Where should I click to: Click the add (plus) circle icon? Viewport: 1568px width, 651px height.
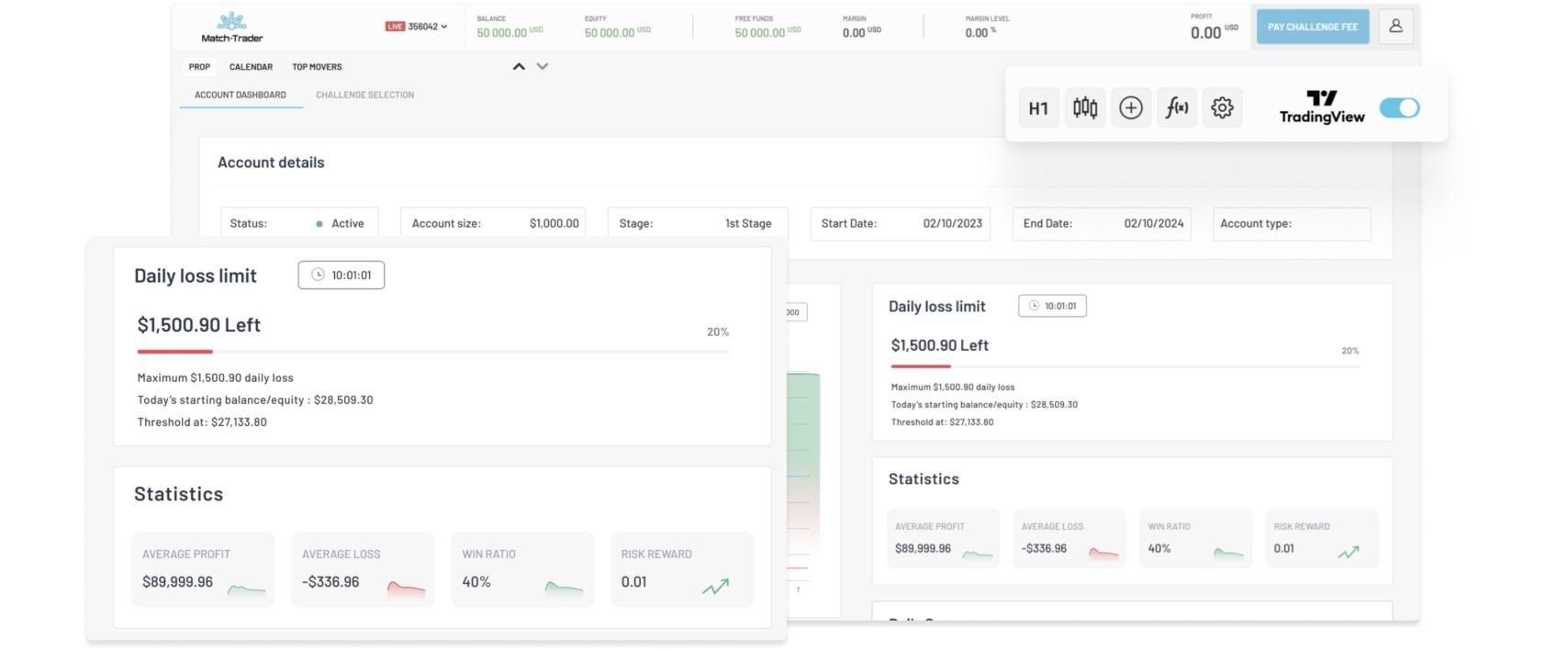[x=1131, y=108]
